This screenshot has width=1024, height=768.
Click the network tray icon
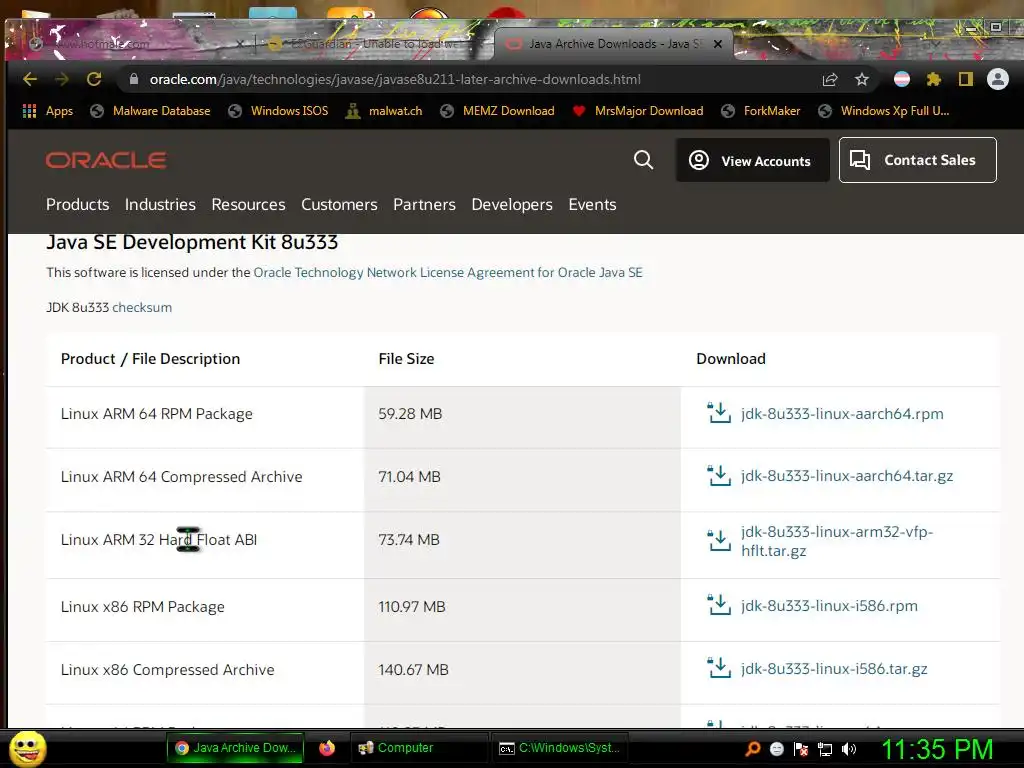(x=825, y=749)
